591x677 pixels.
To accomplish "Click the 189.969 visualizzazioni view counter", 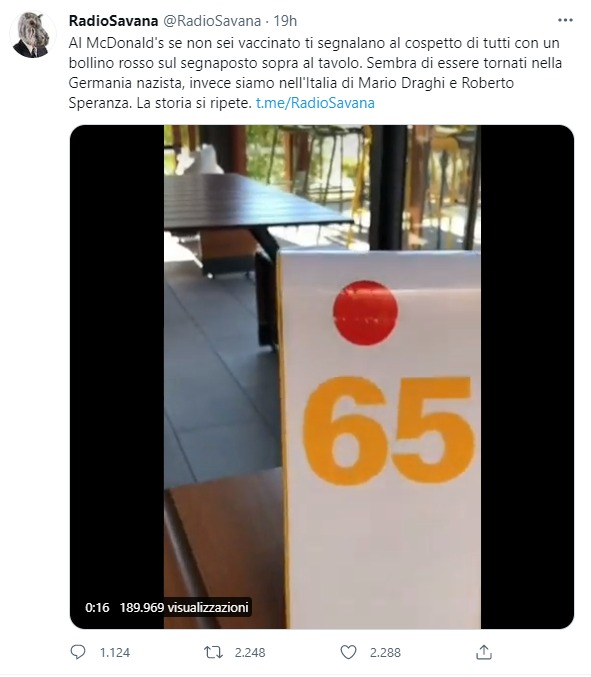I will 184,607.
